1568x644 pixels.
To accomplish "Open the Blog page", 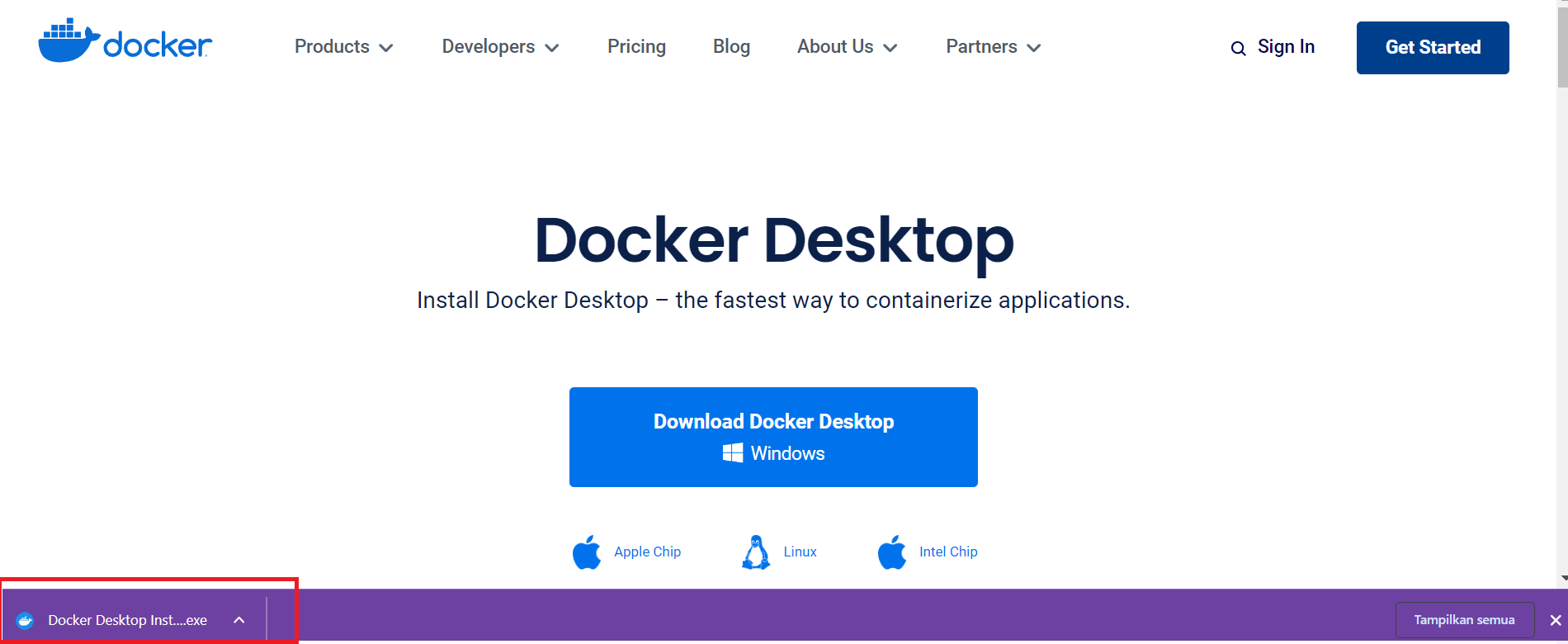I will click(x=731, y=47).
